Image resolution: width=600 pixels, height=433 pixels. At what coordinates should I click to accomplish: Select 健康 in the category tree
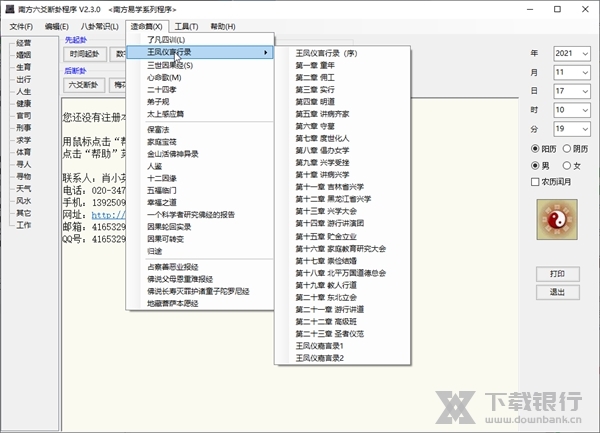pos(24,104)
